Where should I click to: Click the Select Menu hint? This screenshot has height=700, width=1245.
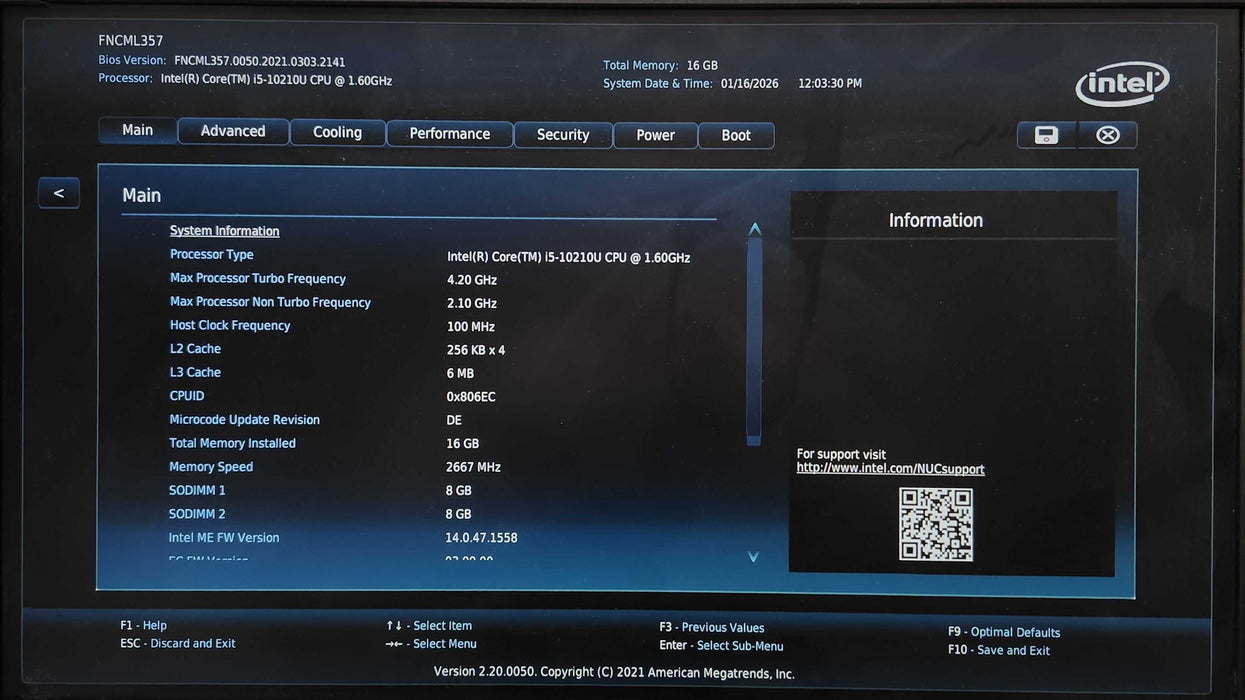pos(431,644)
